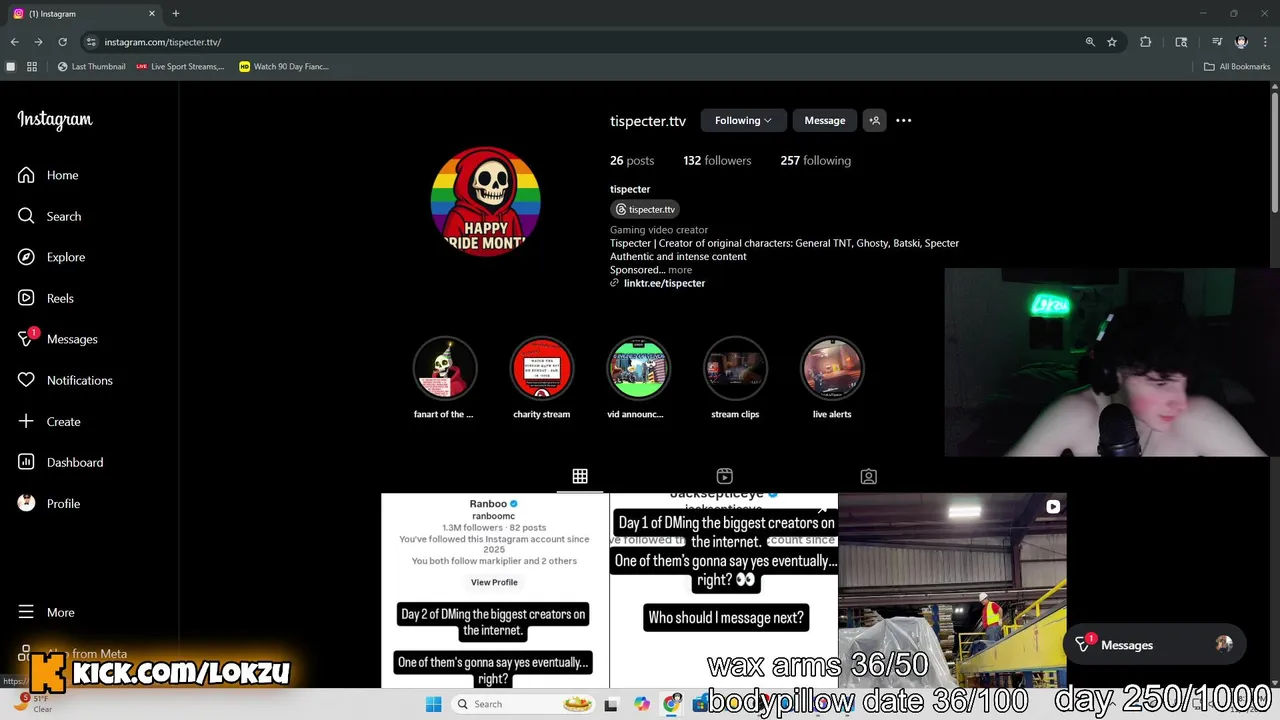This screenshot has height=720, width=1280.
Task: Switch to the Tagged posts tab
Action: click(869, 476)
